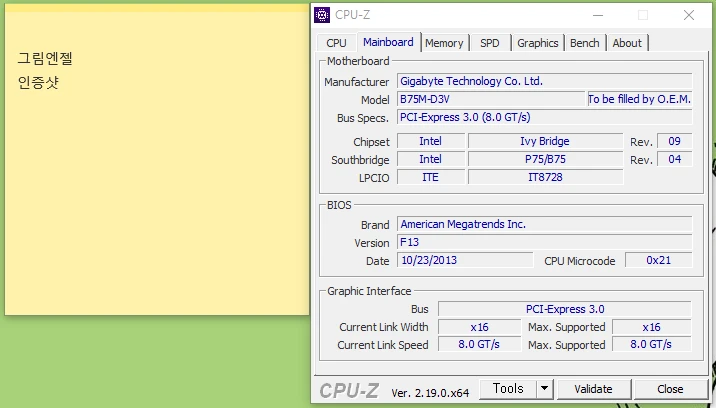Minimize the CPU-Z window
The width and height of the screenshot is (716, 408).
[x=598, y=15]
